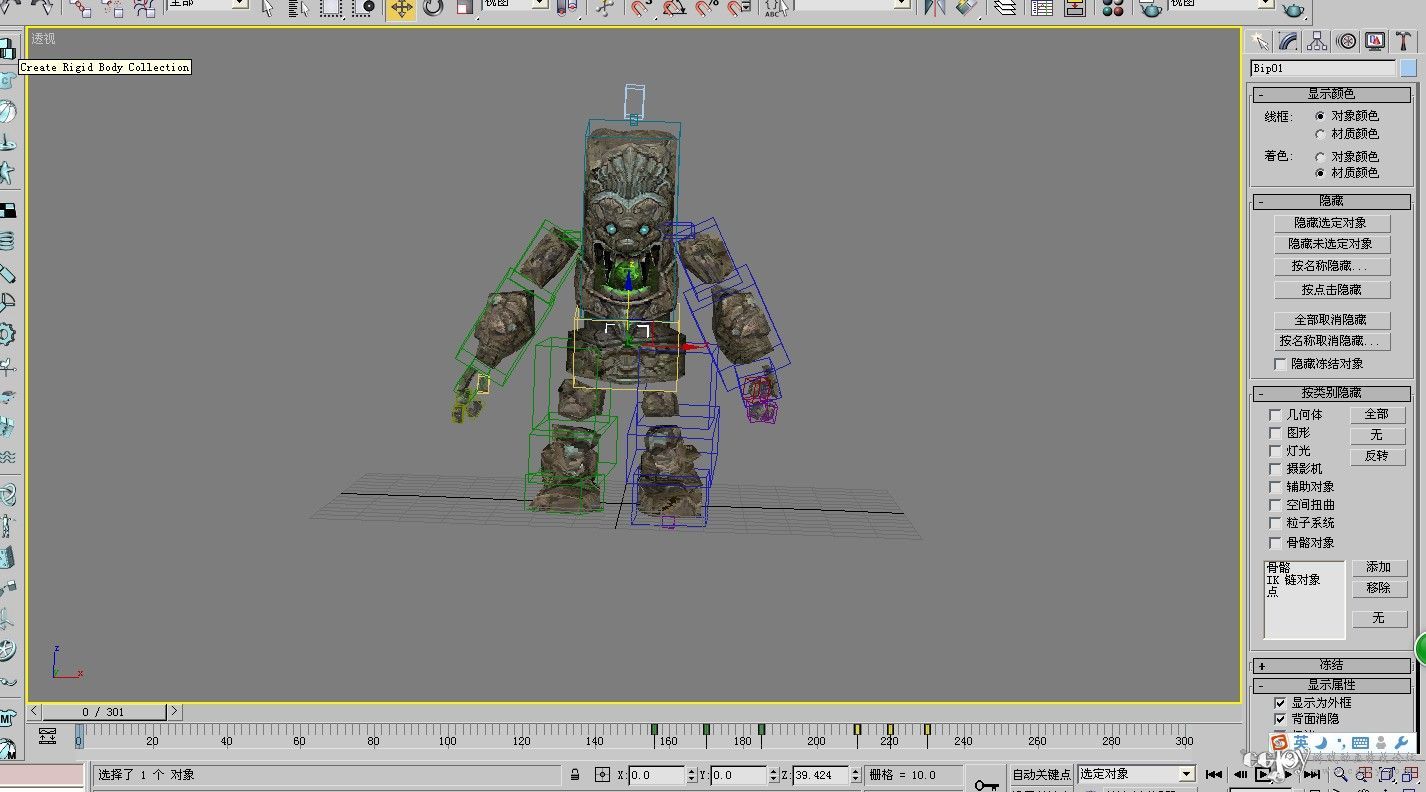Check the 灯光 category checkbox
1426x792 pixels.
[x=1275, y=451]
